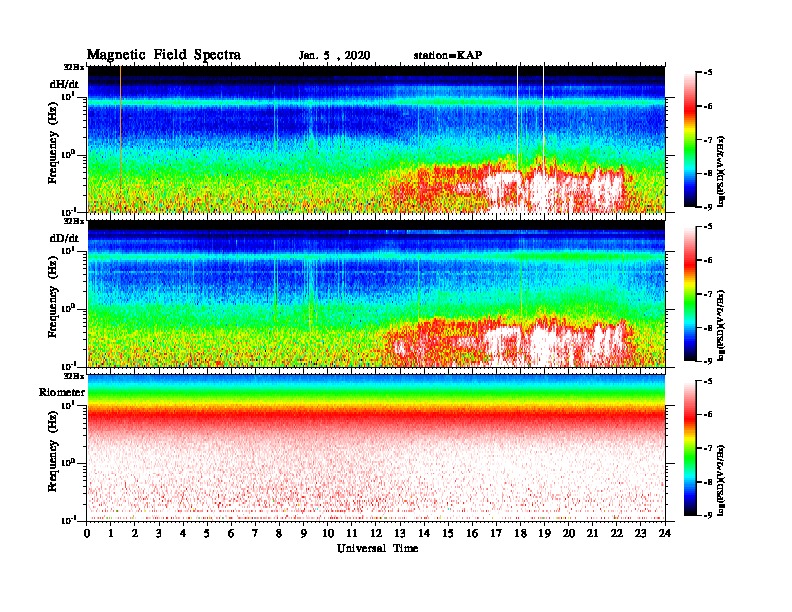The width and height of the screenshot is (792, 612).
Task: Click the dH/dt spectrogram plot area
Action: pos(376,139)
